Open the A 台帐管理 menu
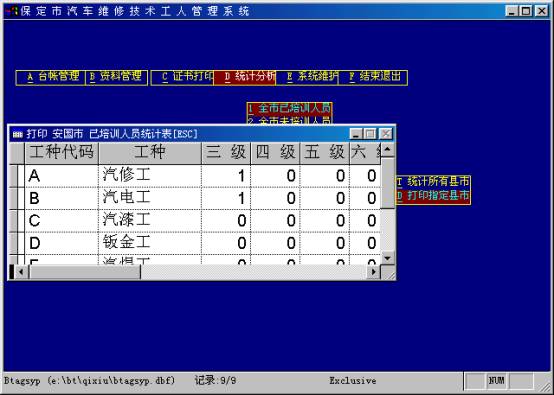The image size is (554, 395). coord(51,77)
